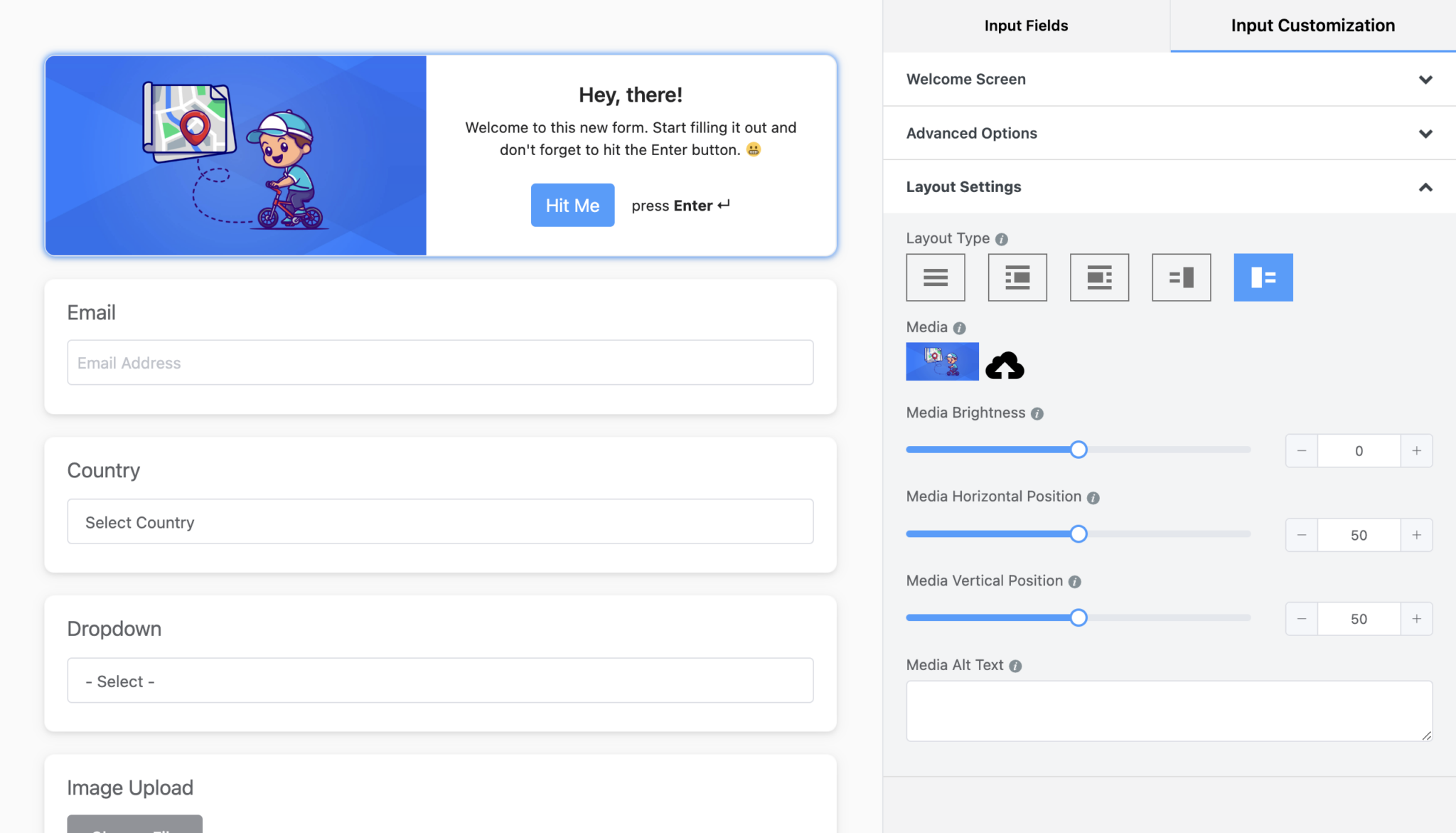Image resolution: width=1456 pixels, height=833 pixels.
Task: Increase Media Brightness with the plus stepper
Action: click(x=1416, y=450)
